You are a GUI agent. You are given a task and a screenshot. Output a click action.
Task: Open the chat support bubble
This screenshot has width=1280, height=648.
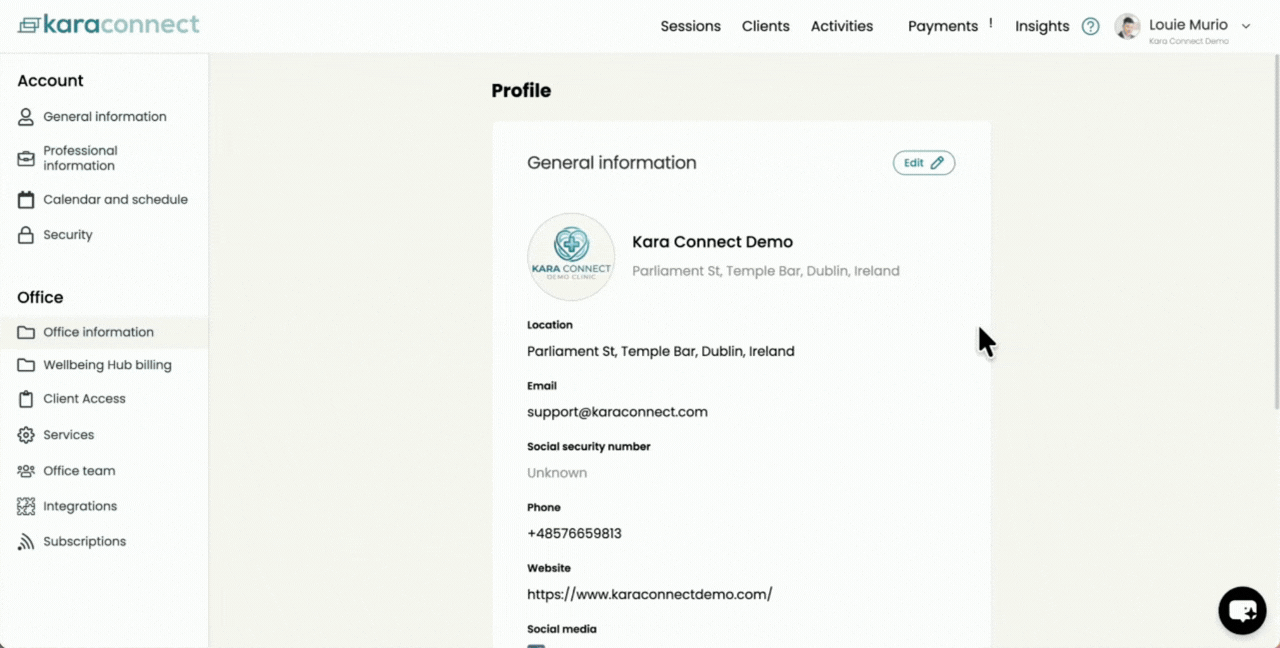point(1242,610)
